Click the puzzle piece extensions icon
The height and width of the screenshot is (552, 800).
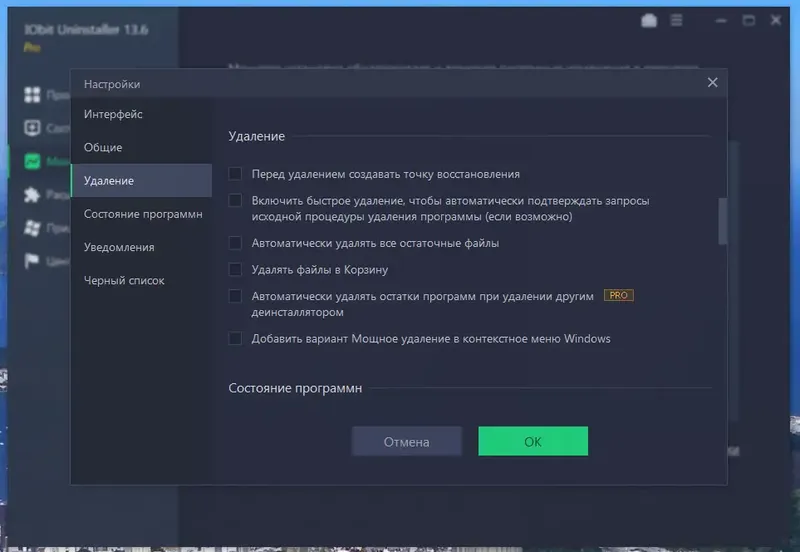pos(32,194)
